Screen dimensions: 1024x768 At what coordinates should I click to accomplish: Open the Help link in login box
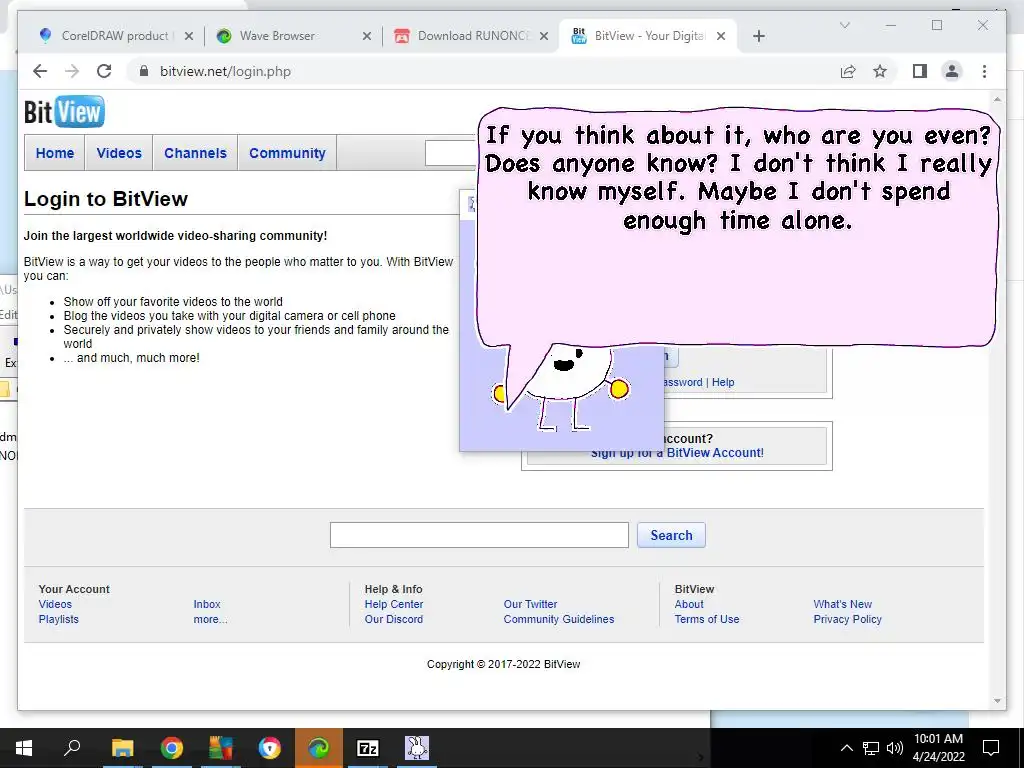click(723, 382)
